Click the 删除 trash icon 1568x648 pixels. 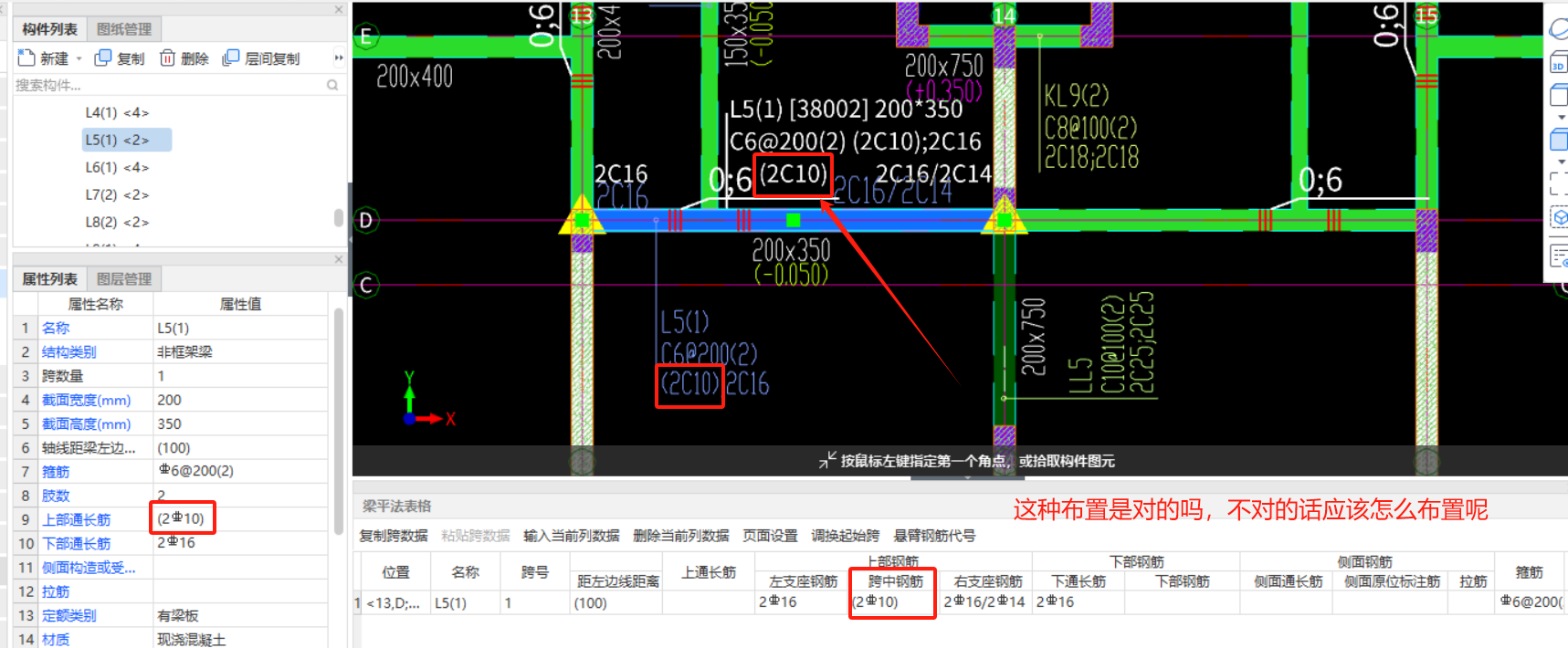[x=167, y=57]
